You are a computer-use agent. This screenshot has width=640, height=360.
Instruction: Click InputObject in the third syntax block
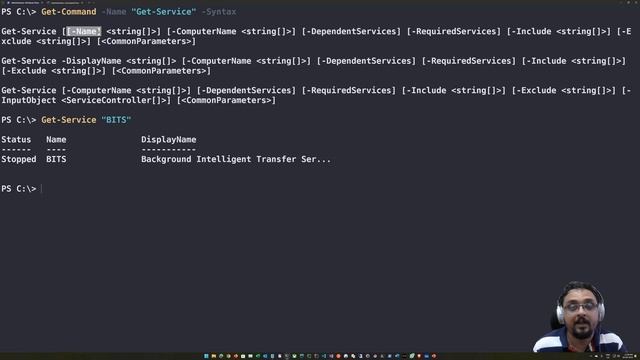tap(29, 100)
